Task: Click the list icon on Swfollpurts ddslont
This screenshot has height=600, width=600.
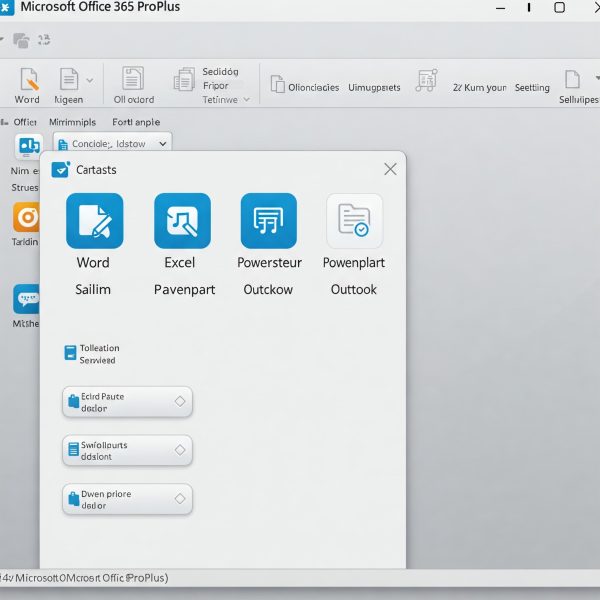Action: [73, 450]
